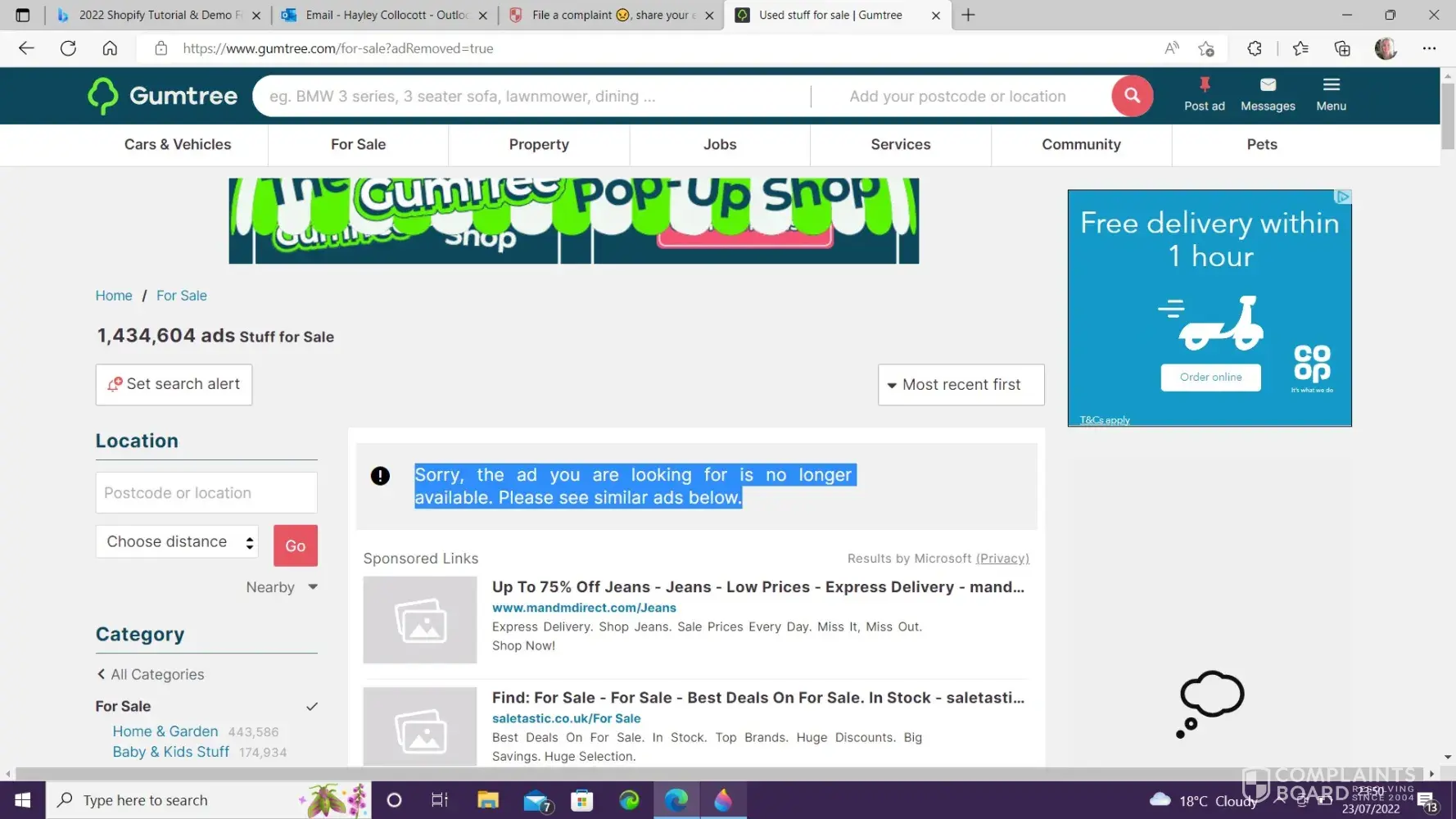Open File Explorer from the taskbar
Screen dimensions: 1456x819
point(488,800)
